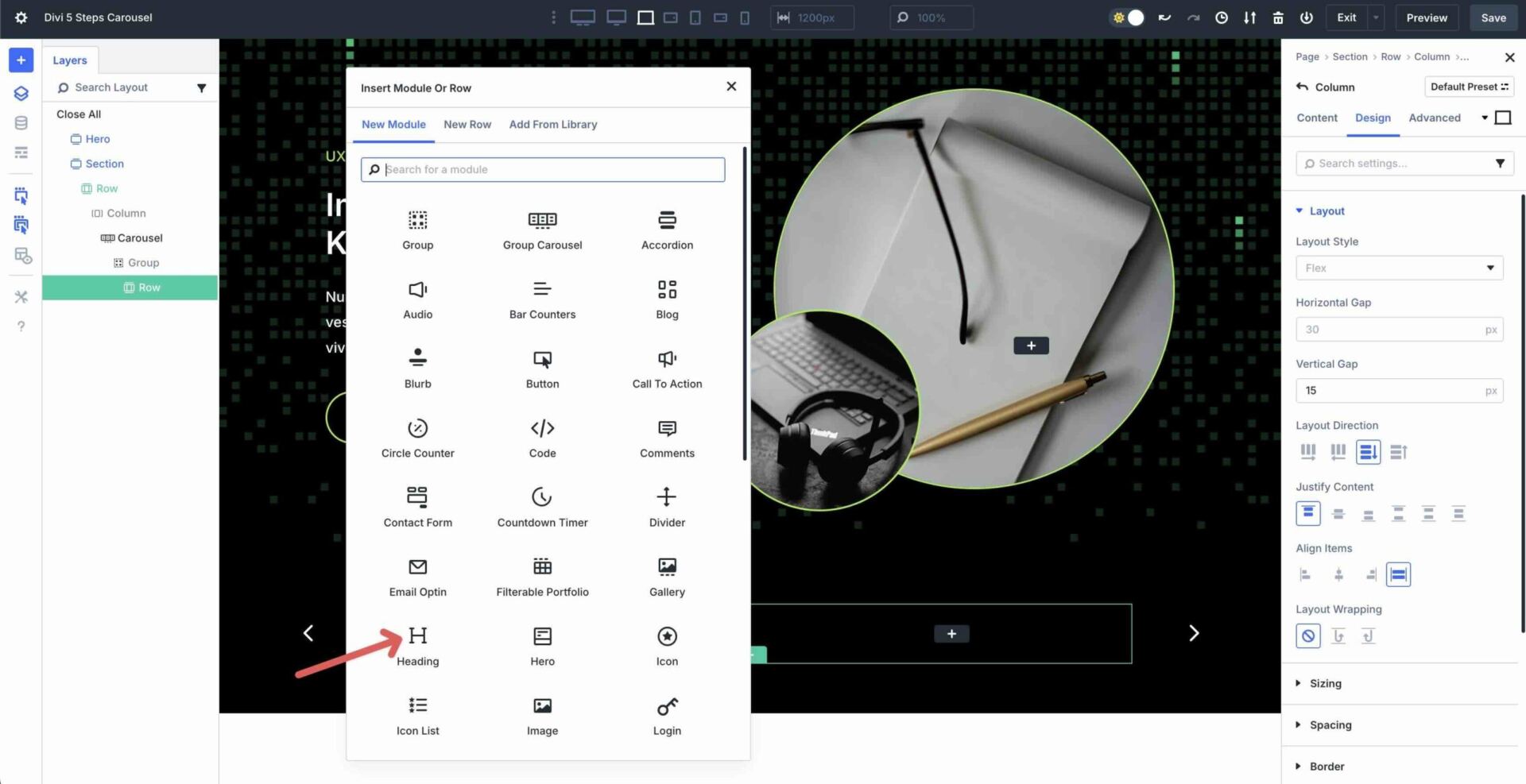Click the module search input field

(x=543, y=169)
